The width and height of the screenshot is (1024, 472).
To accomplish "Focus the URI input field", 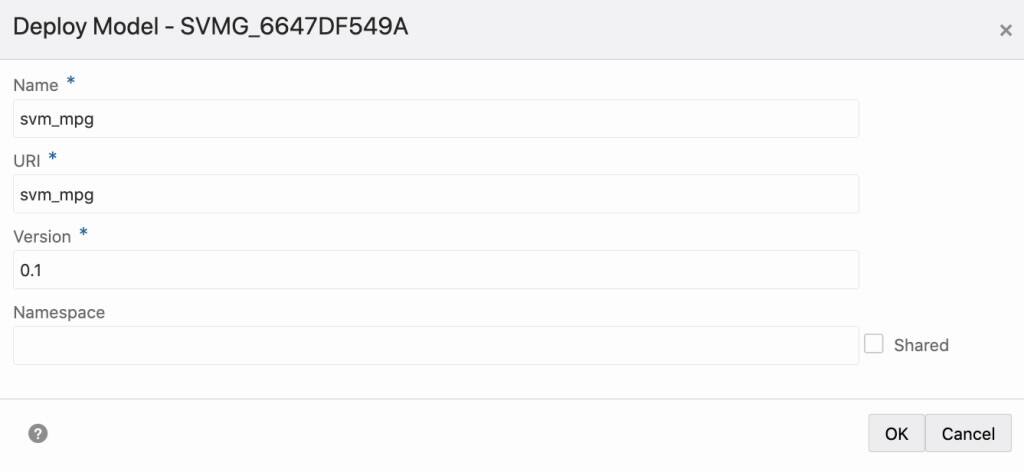I will [436, 194].
